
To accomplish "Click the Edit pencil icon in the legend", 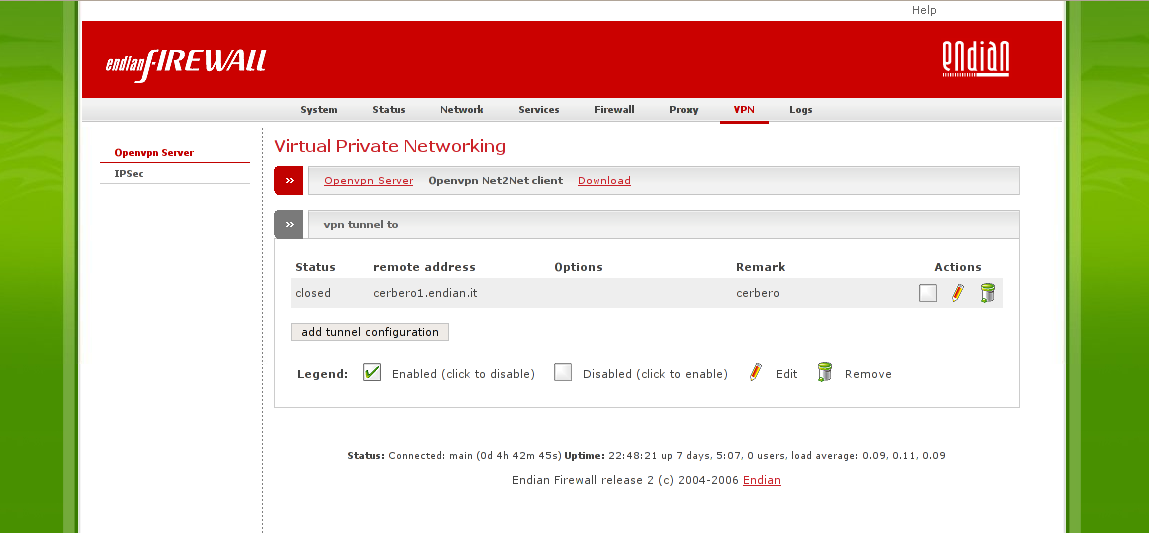I will point(755,372).
